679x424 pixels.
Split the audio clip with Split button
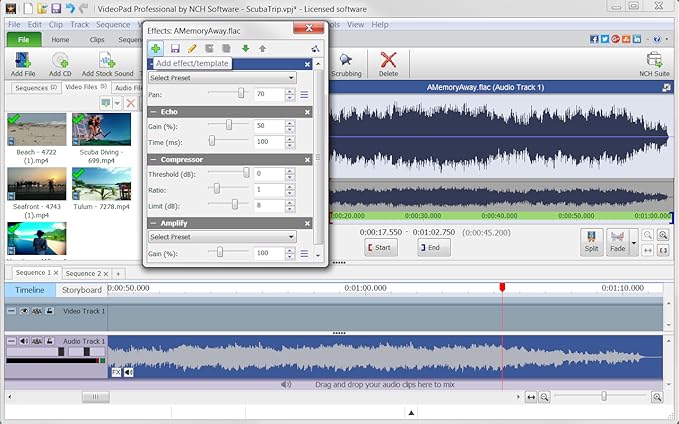(x=591, y=242)
